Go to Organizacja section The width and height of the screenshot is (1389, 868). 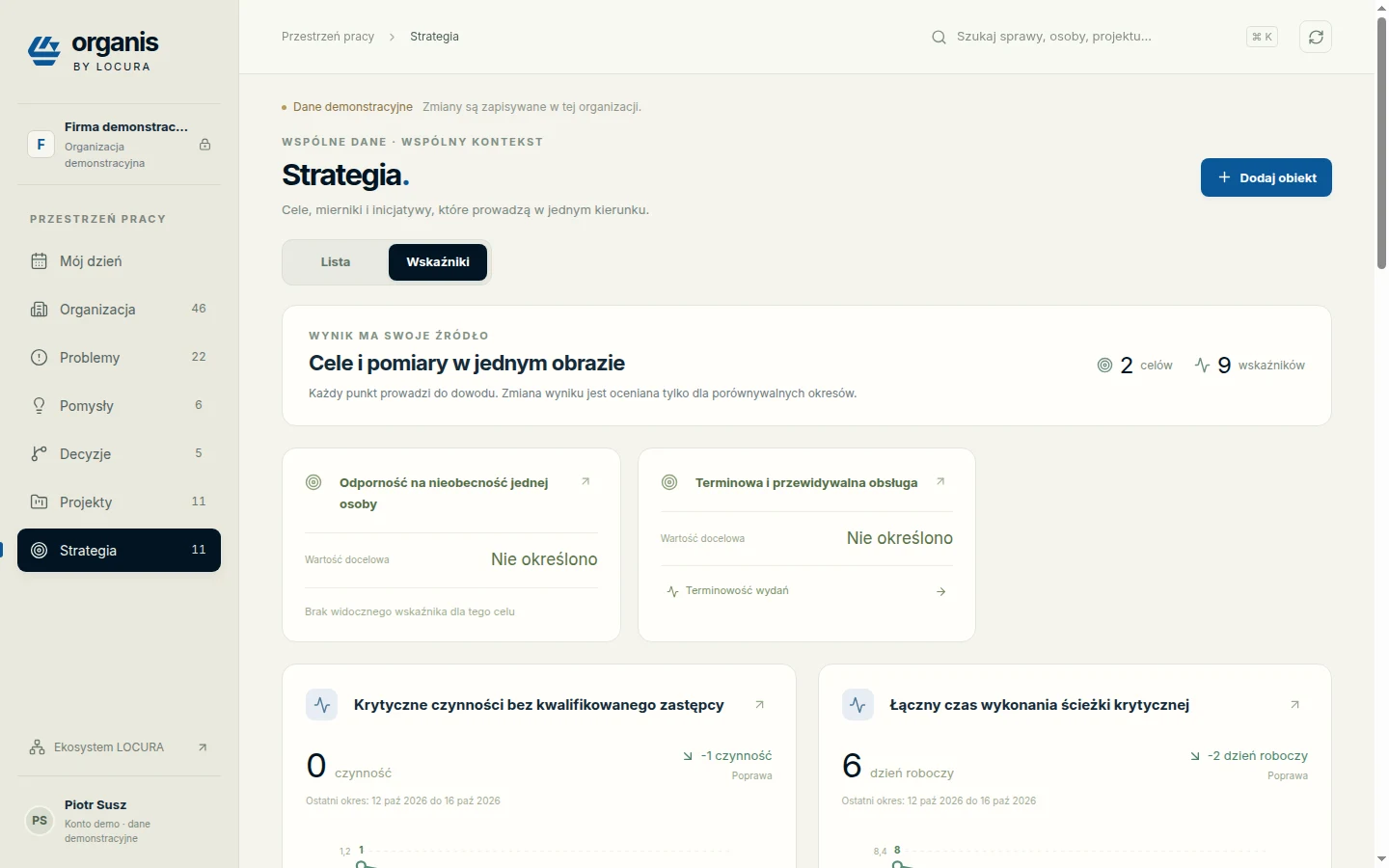coord(119,310)
